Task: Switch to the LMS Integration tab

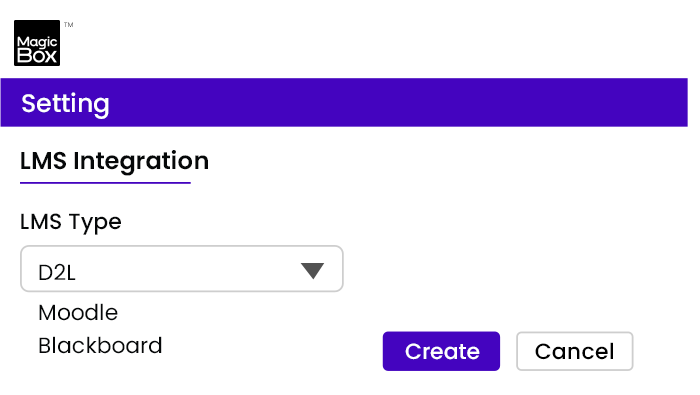Action: point(114,161)
